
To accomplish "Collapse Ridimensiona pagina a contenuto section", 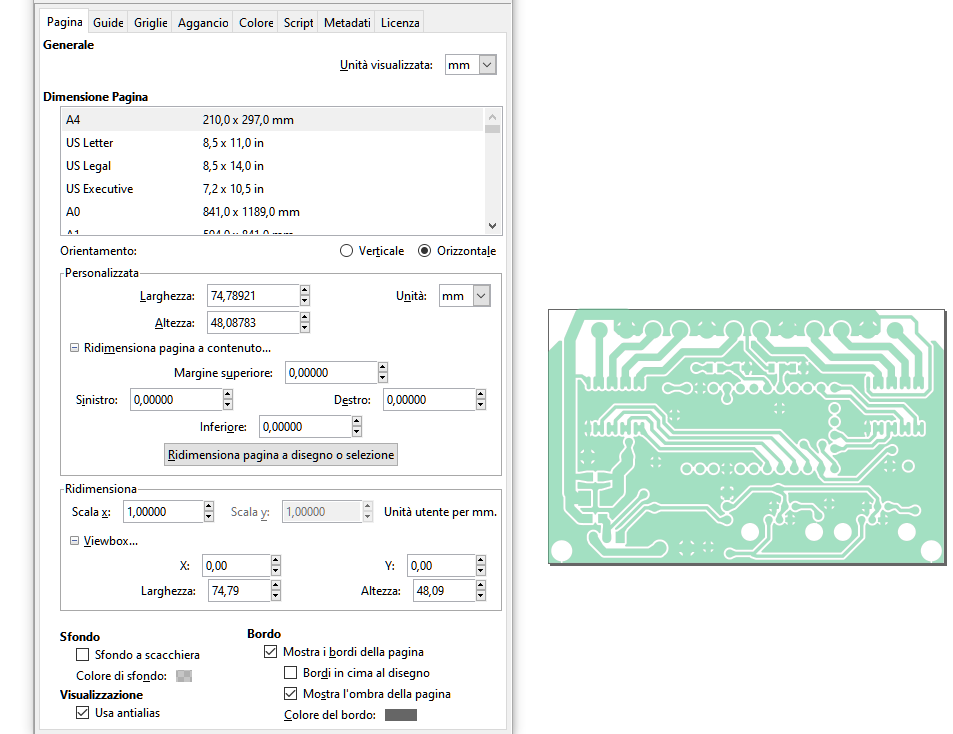I will coord(74,348).
